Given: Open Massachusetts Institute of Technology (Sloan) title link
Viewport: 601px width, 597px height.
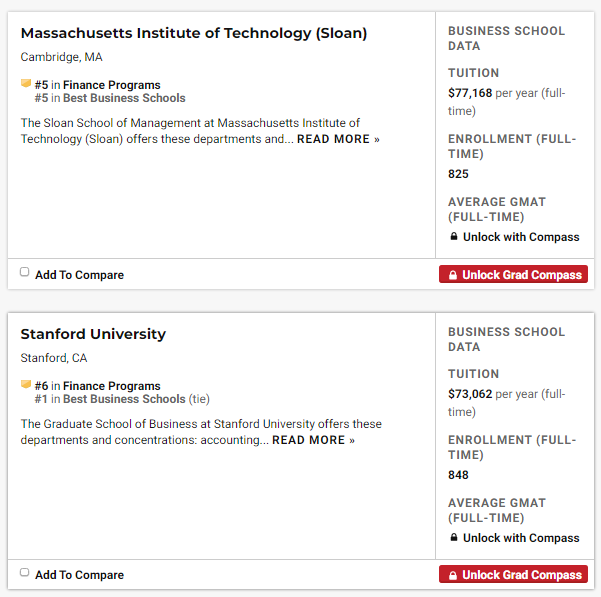Looking at the screenshot, I should [x=194, y=33].
